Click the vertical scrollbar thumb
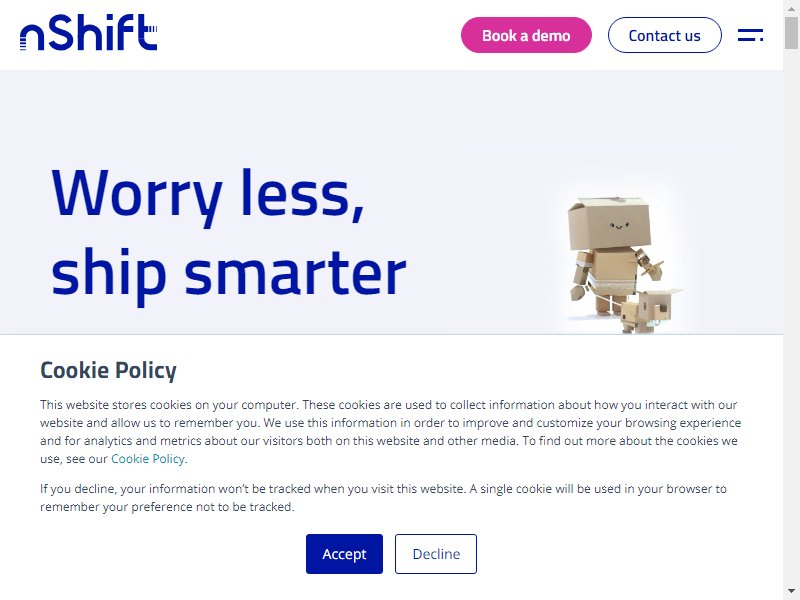The image size is (800, 600). pyautogui.click(x=791, y=33)
